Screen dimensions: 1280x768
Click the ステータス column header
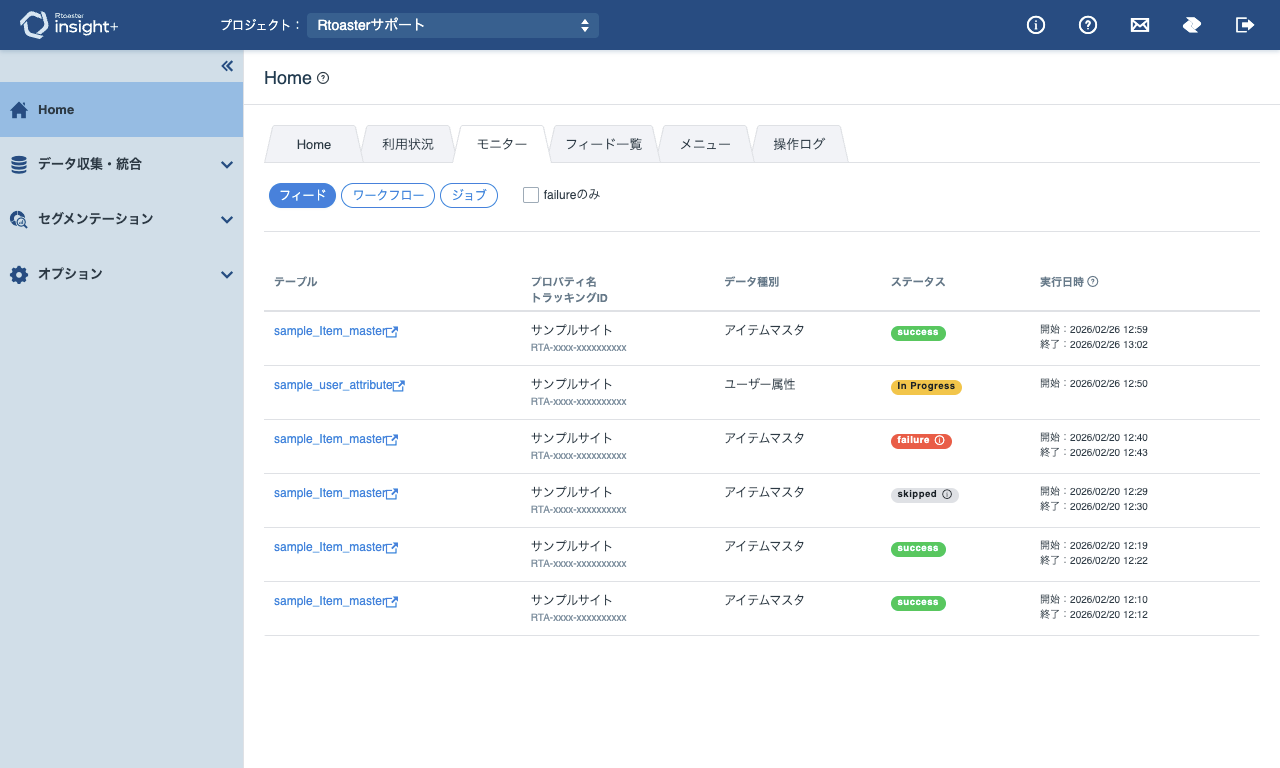pyautogui.click(x=918, y=282)
